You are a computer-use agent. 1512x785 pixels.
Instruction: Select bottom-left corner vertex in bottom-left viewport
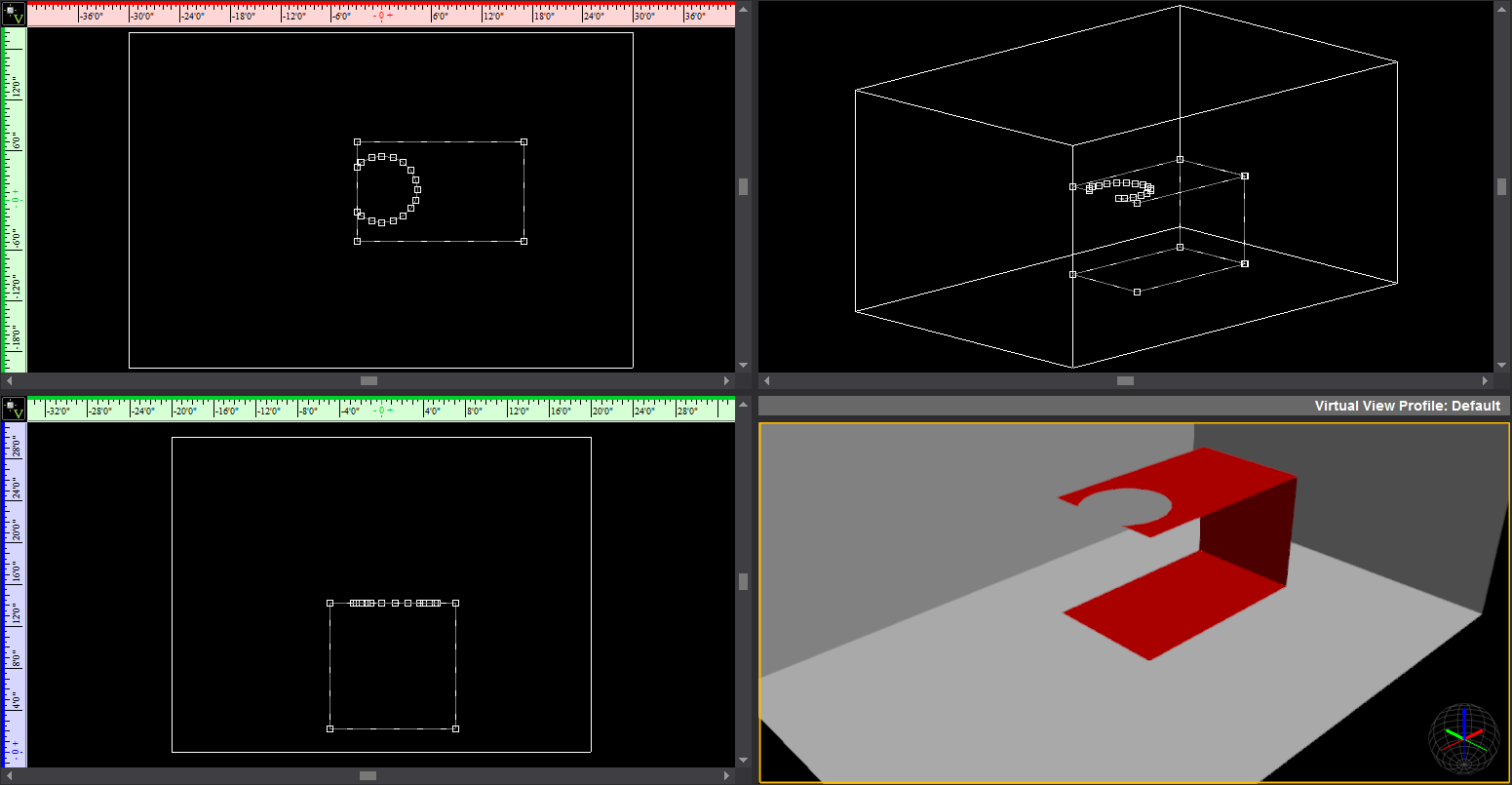click(x=330, y=728)
